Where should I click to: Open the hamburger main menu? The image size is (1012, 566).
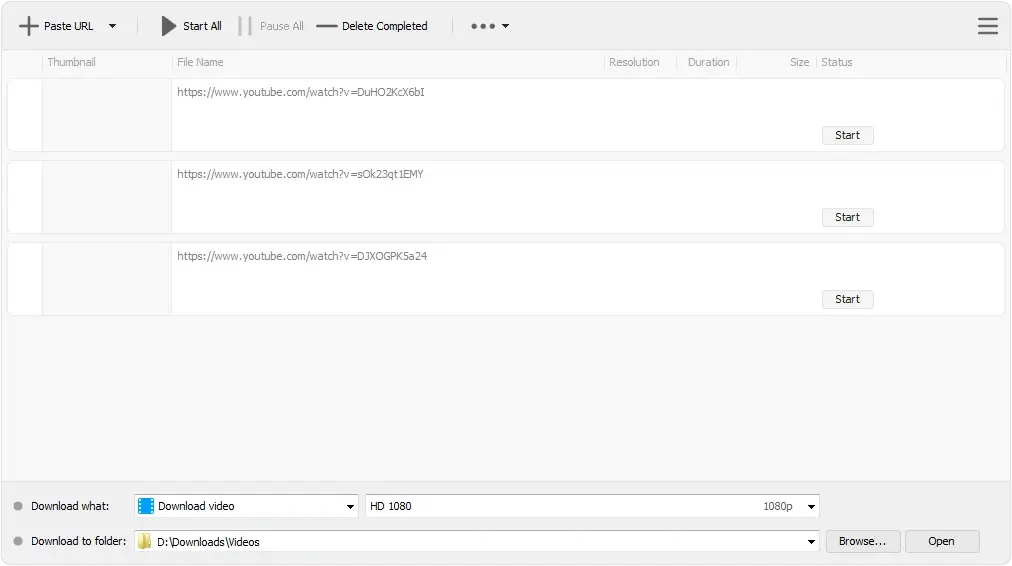click(x=987, y=26)
